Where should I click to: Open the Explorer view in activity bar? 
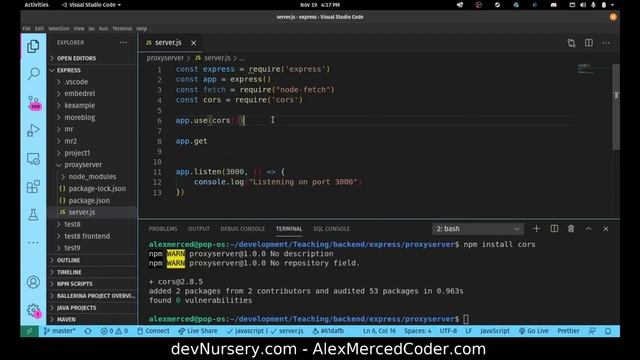(x=33, y=47)
